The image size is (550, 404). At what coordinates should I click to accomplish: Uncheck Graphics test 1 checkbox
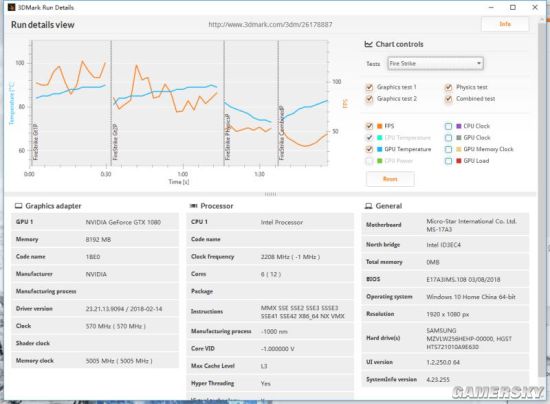pyautogui.click(x=369, y=87)
